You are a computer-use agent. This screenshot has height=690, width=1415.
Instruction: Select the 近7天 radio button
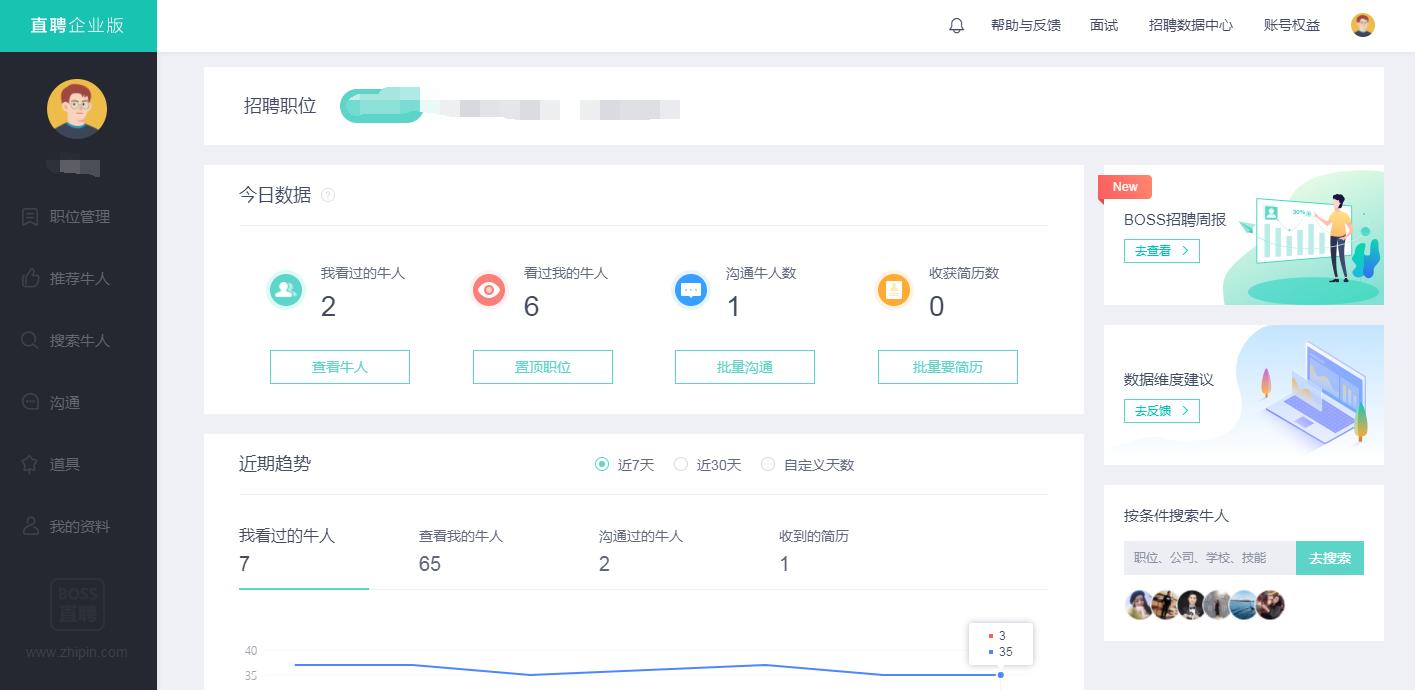tap(602, 464)
